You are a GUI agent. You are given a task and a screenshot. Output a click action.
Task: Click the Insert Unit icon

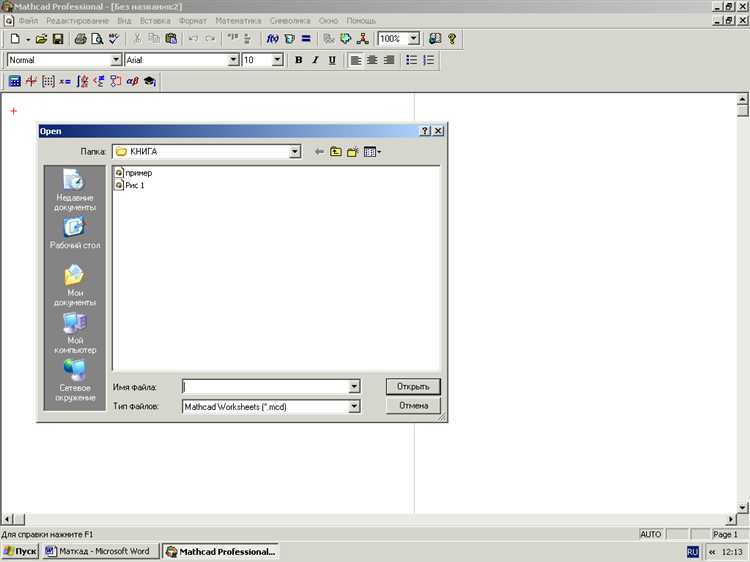[x=289, y=39]
